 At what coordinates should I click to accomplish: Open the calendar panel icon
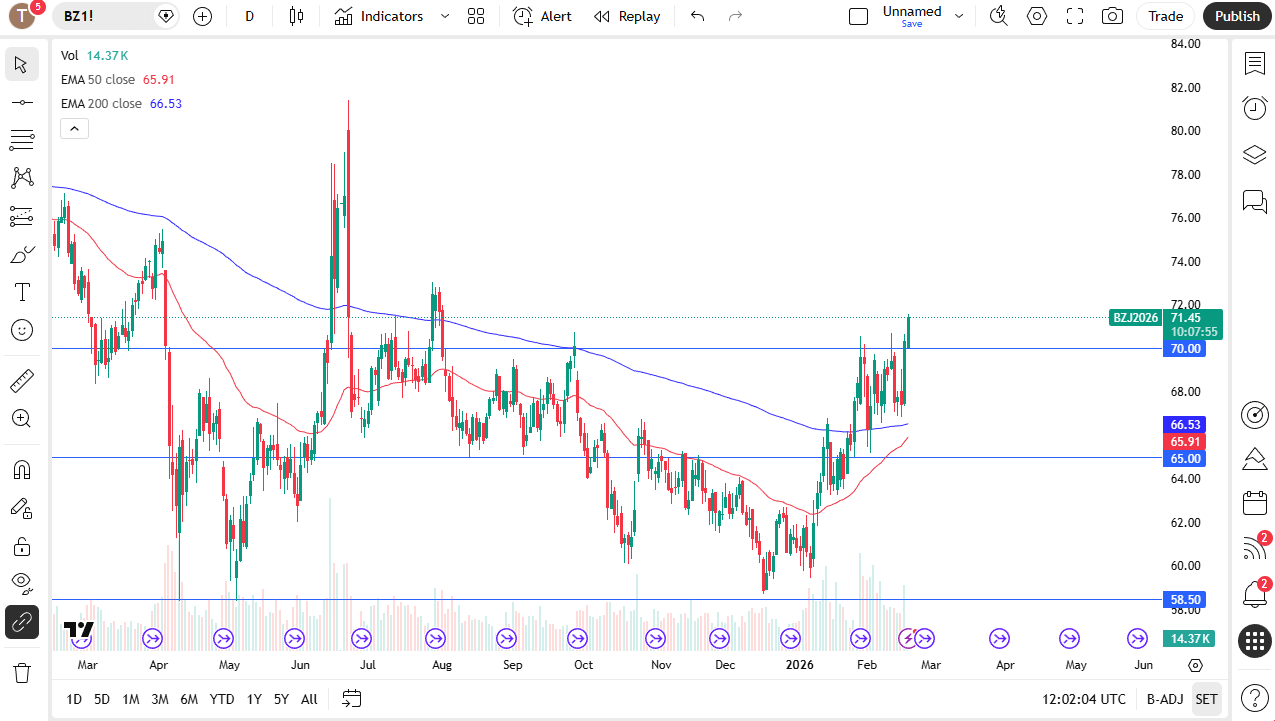click(x=1254, y=503)
